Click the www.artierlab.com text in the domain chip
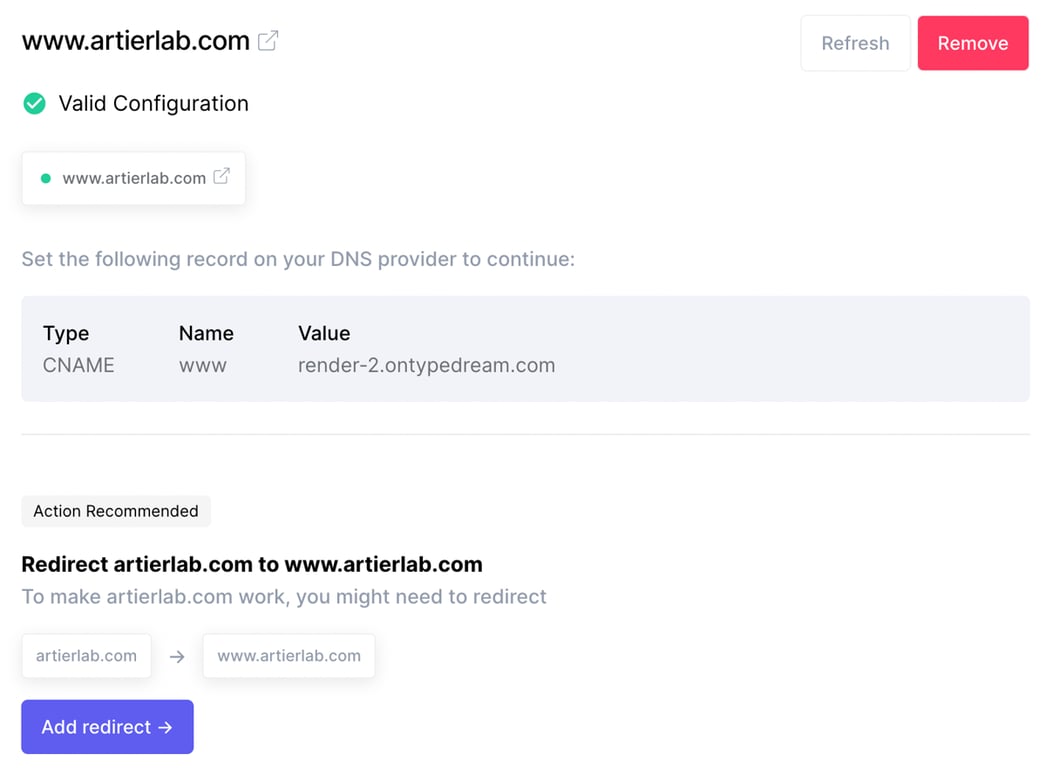The image size is (1046, 768). pyautogui.click(x=134, y=179)
